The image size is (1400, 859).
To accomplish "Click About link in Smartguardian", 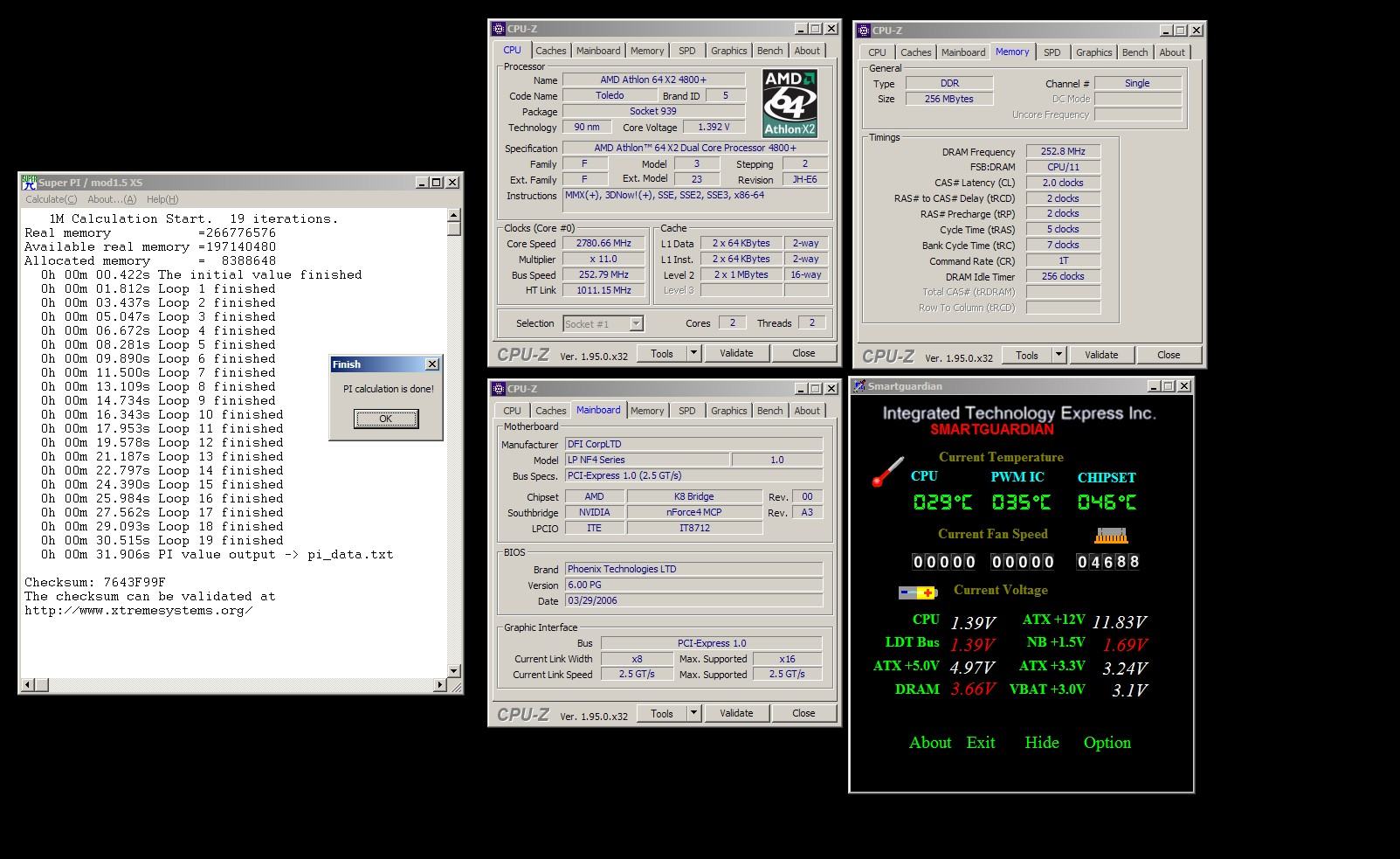I will (x=930, y=743).
